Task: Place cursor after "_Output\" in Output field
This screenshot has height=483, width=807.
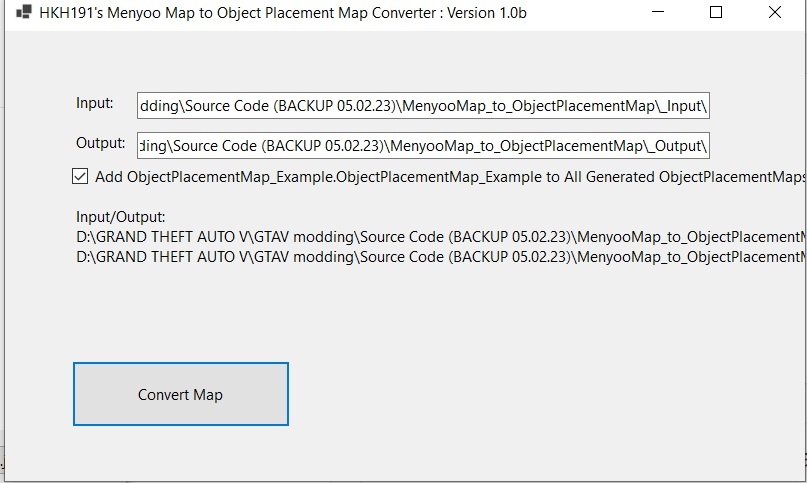Action: pyautogui.click(x=707, y=144)
